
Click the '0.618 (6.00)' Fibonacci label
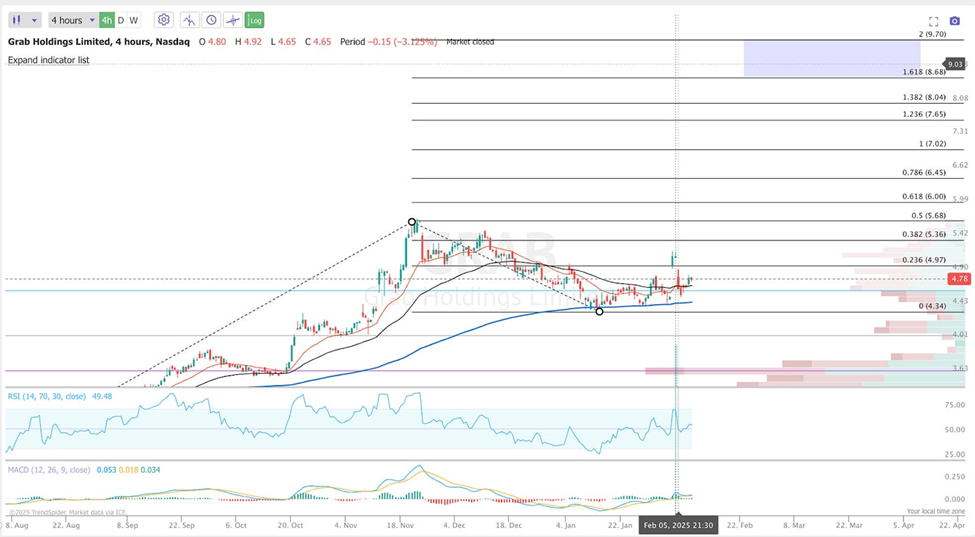click(x=924, y=196)
